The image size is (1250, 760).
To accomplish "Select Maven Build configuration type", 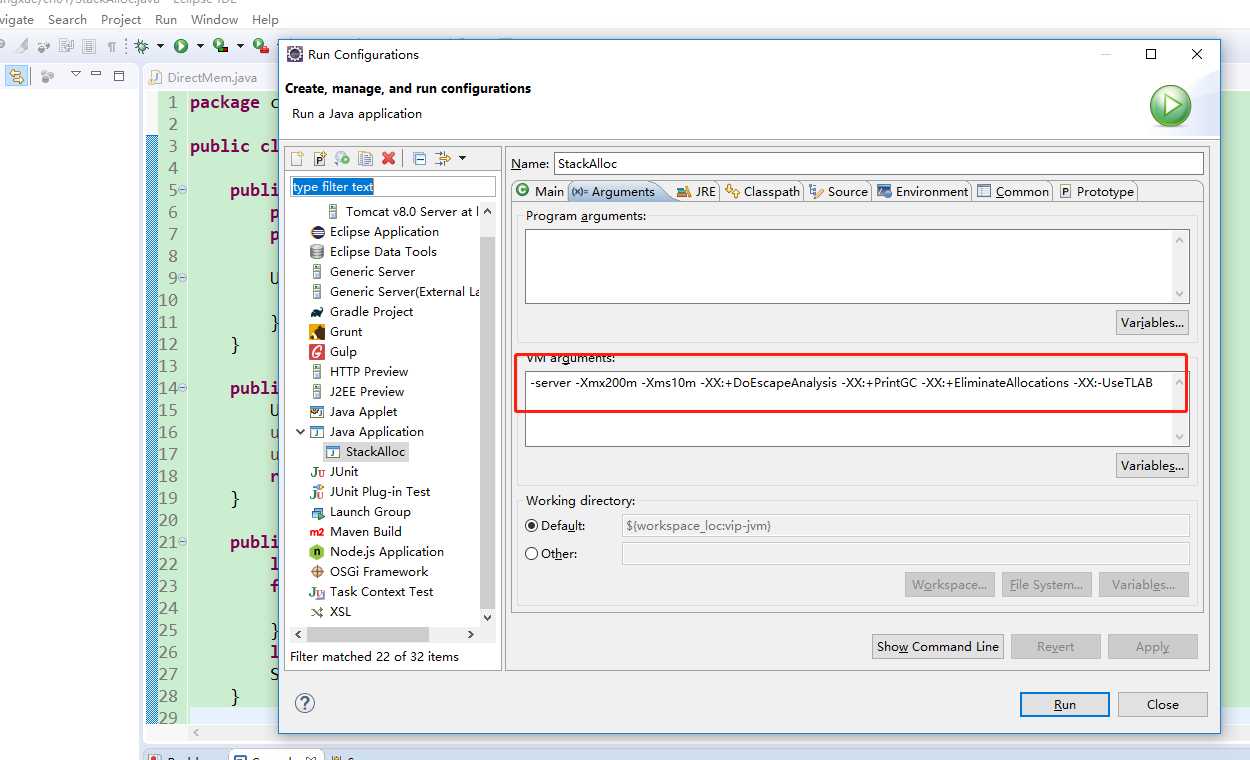I will click(365, 531).
